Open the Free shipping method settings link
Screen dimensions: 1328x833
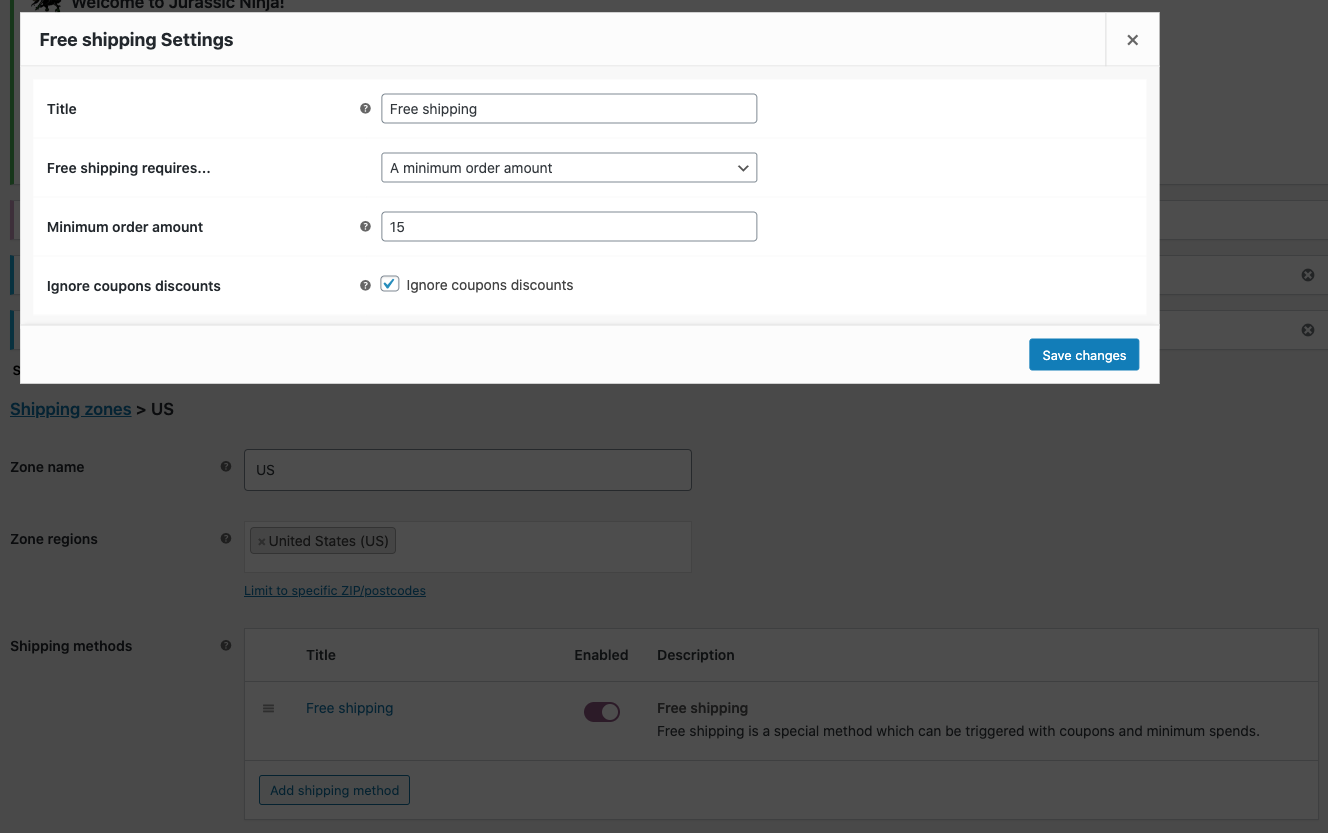(349, 707)
